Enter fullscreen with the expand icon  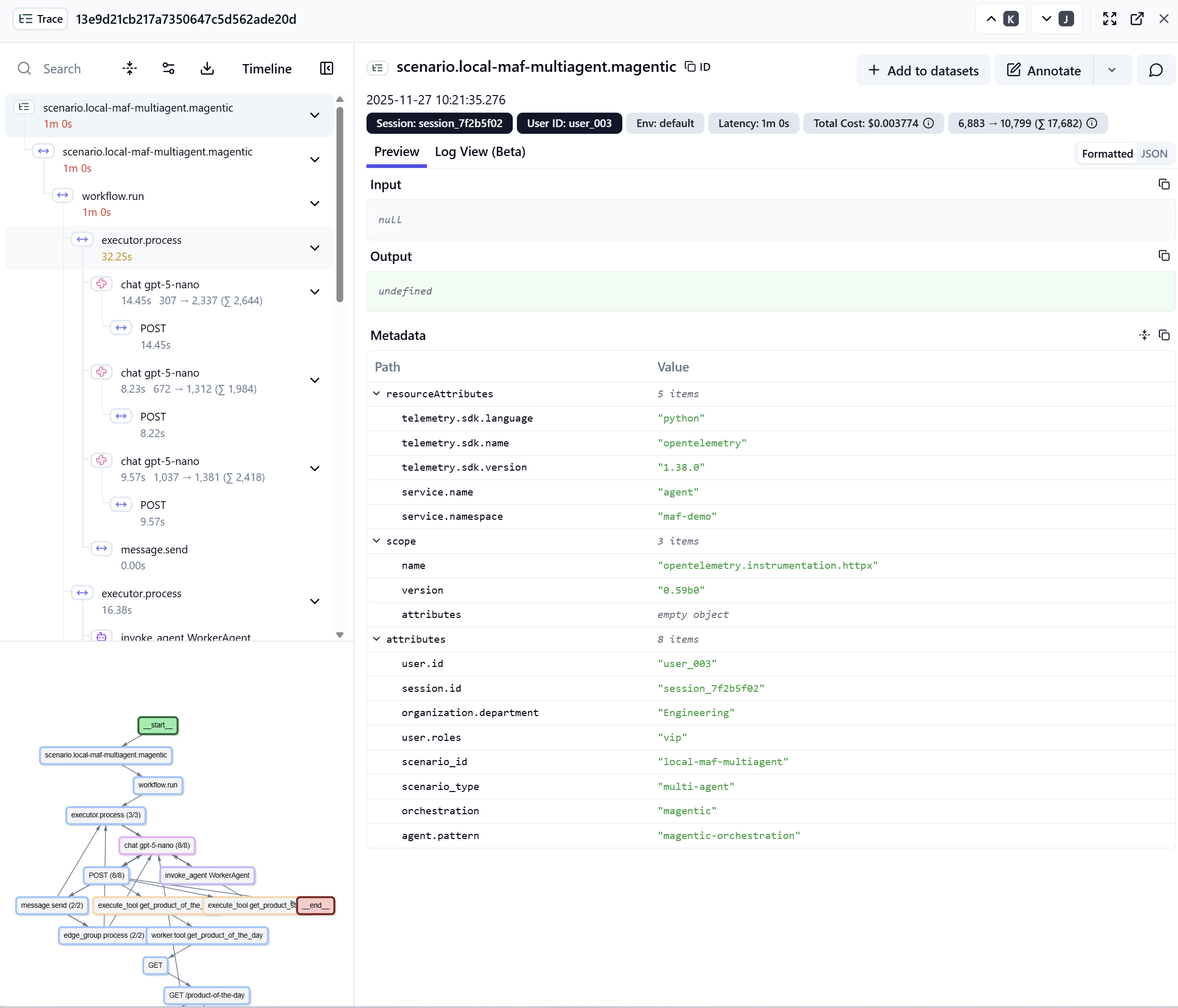click(1109, 19)
